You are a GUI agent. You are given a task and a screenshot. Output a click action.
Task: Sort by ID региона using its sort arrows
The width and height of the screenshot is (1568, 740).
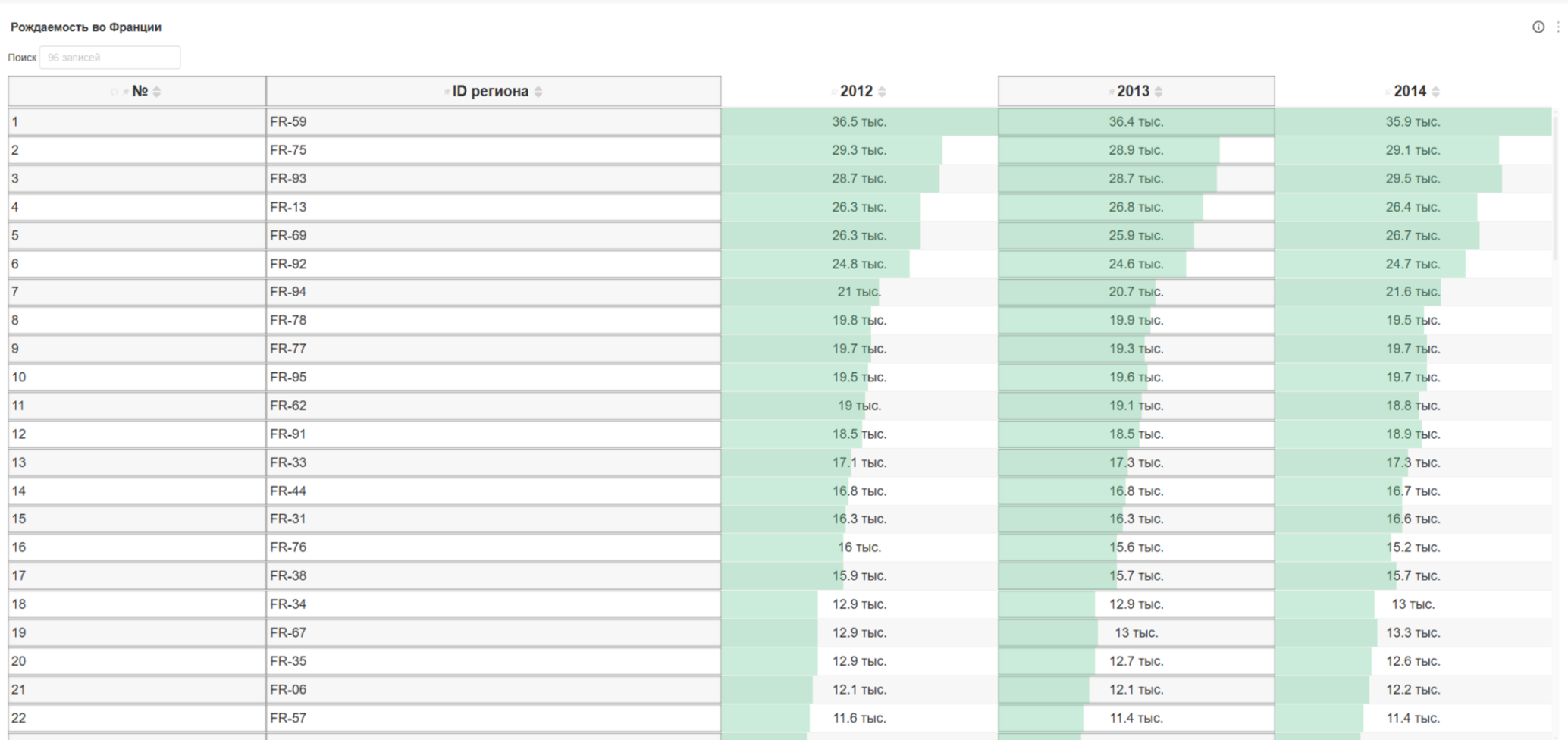point(538,92)
